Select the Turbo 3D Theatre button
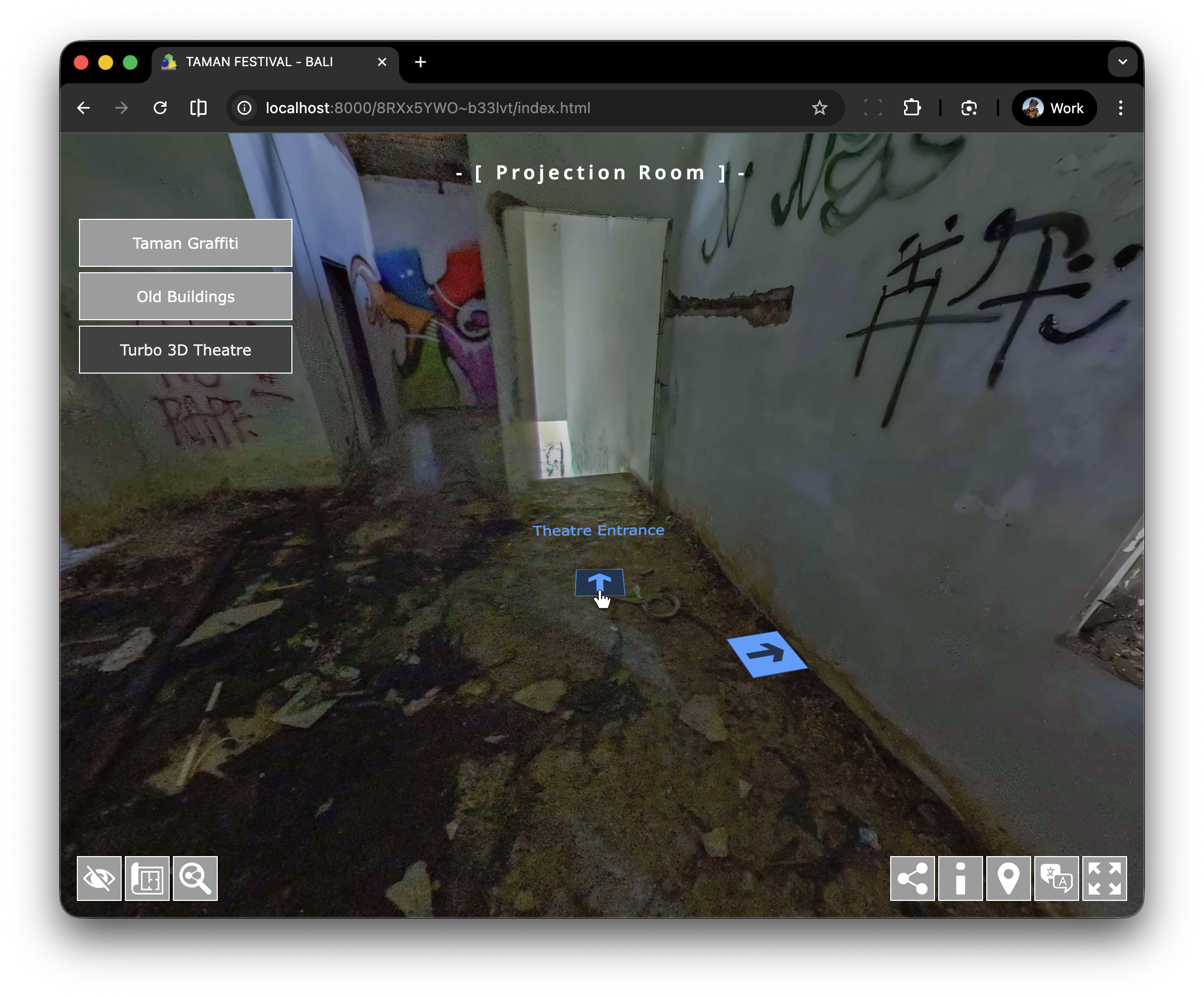Screen dimensions: 1204x997 coord(185,350)
